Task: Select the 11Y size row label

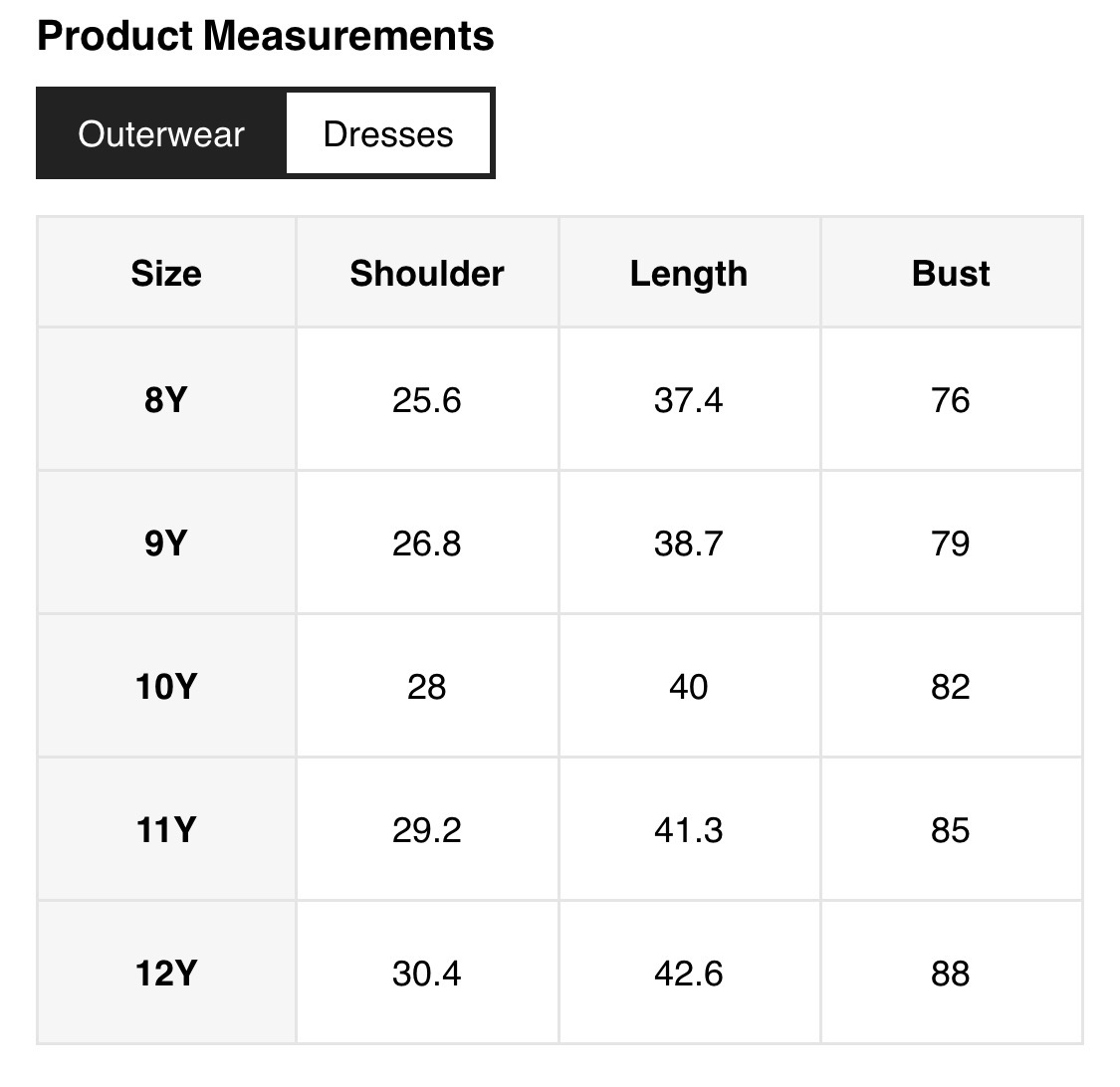Action: point(166,830)
